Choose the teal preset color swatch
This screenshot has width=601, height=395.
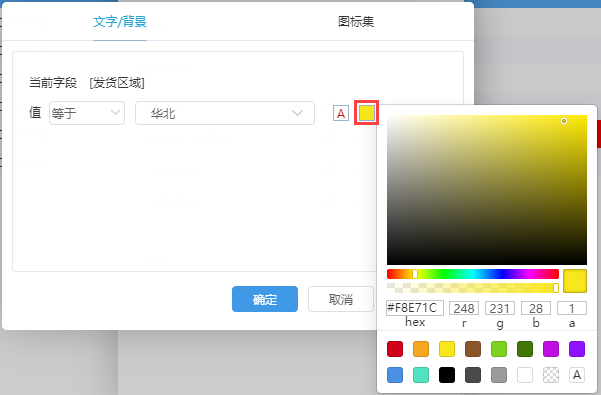(421, 375)
